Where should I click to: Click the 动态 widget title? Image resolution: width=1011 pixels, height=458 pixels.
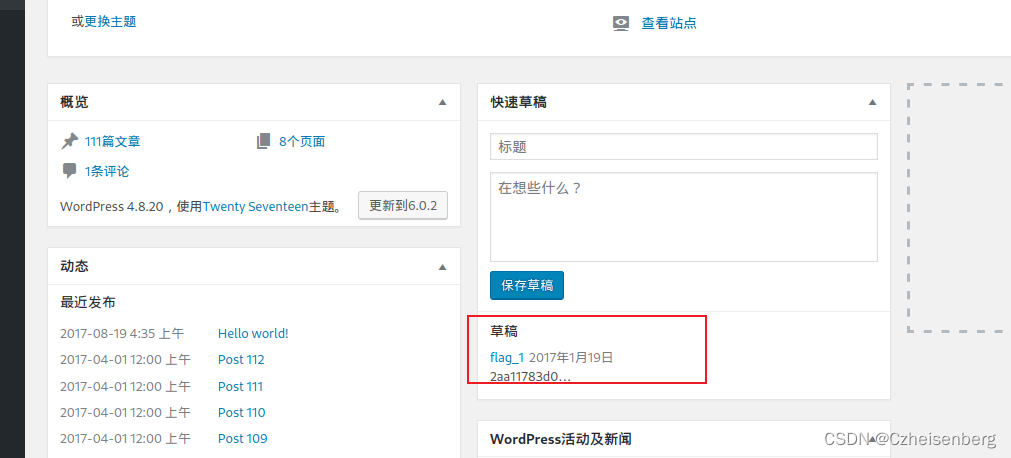pos(74,266)
